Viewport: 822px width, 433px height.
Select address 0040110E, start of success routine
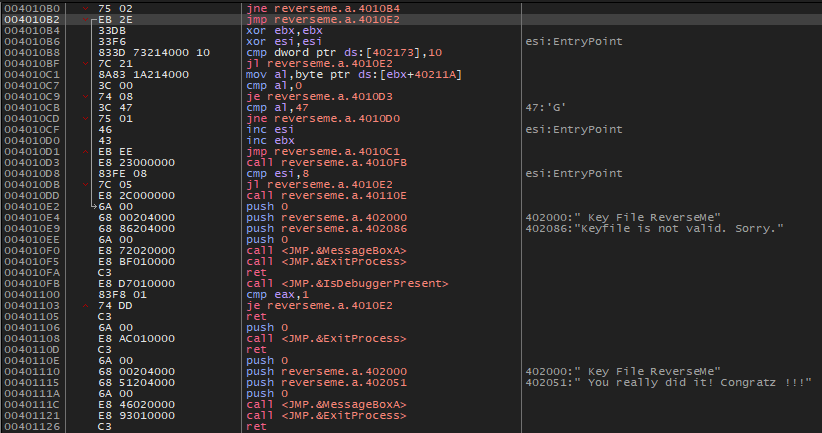[32, 361]
